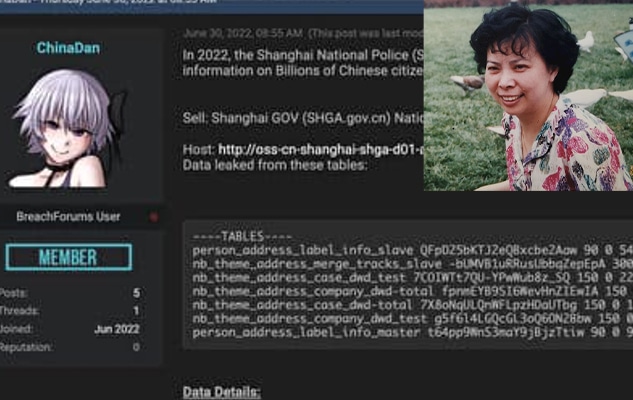Click the June 30, 2022 post timestamp
Image resolution: width=633 pixels, height=400 pixels.
[242, 34]
